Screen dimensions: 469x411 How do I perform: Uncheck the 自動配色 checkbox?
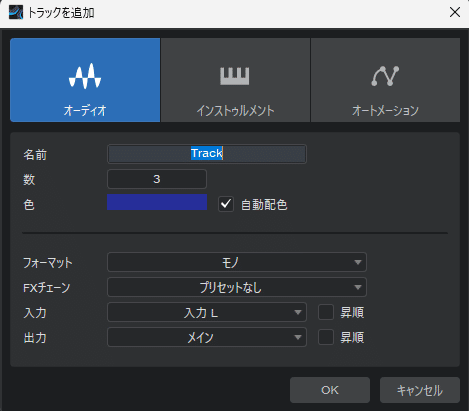(x=226, y=204)
